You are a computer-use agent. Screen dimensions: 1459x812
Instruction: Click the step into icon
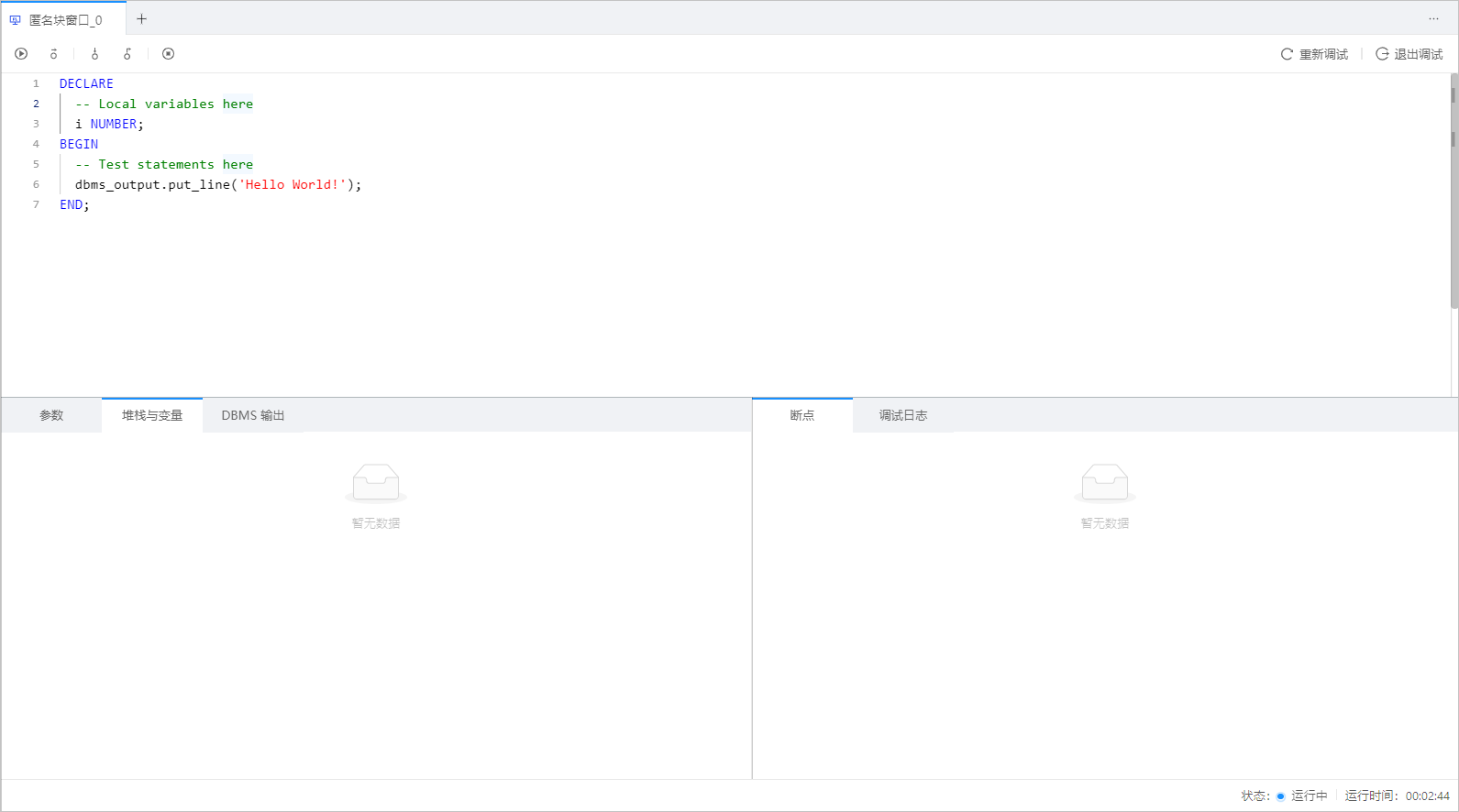tap(94, 54)
